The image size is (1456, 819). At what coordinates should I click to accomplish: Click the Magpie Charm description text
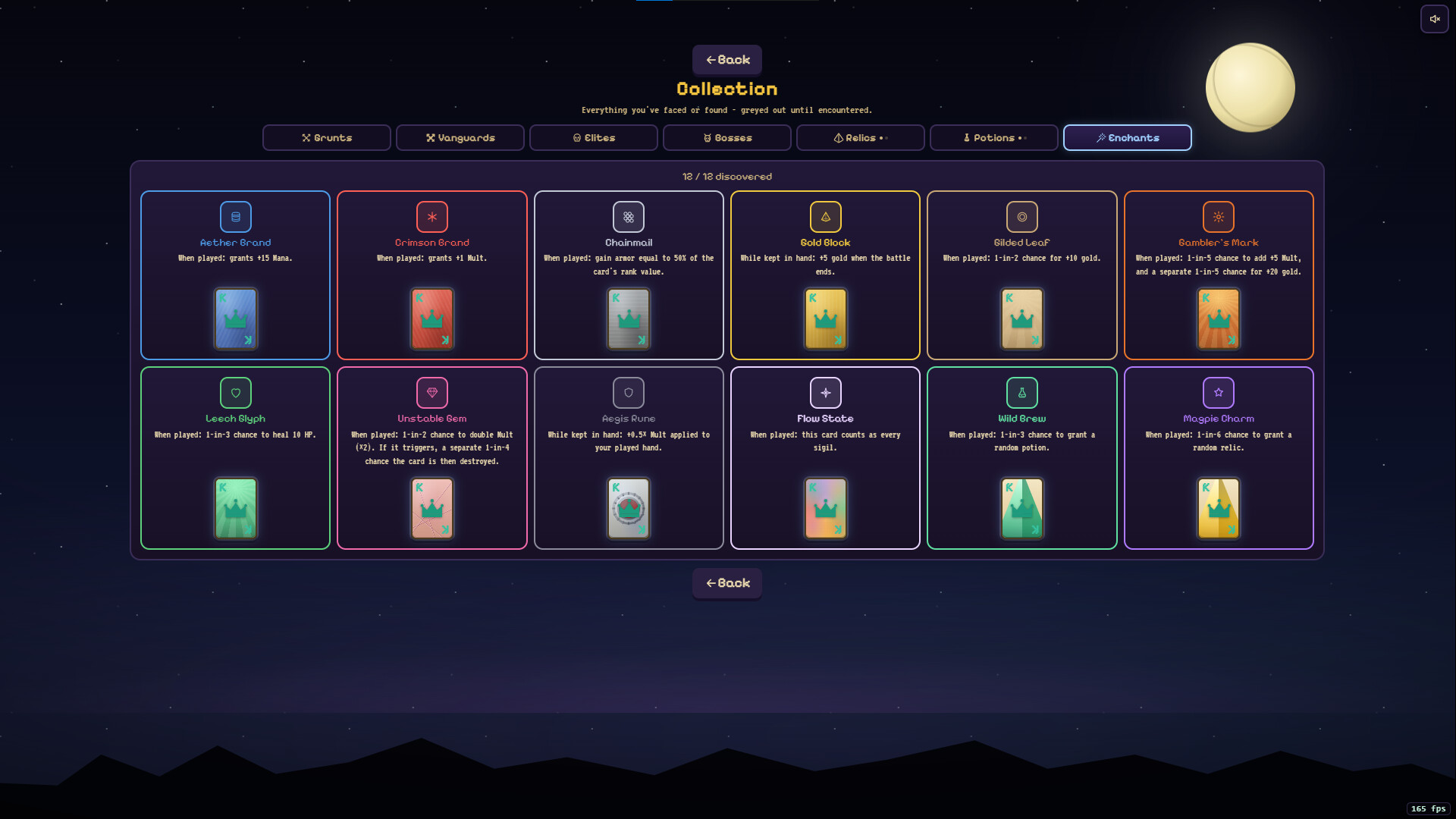(1219, 441)
